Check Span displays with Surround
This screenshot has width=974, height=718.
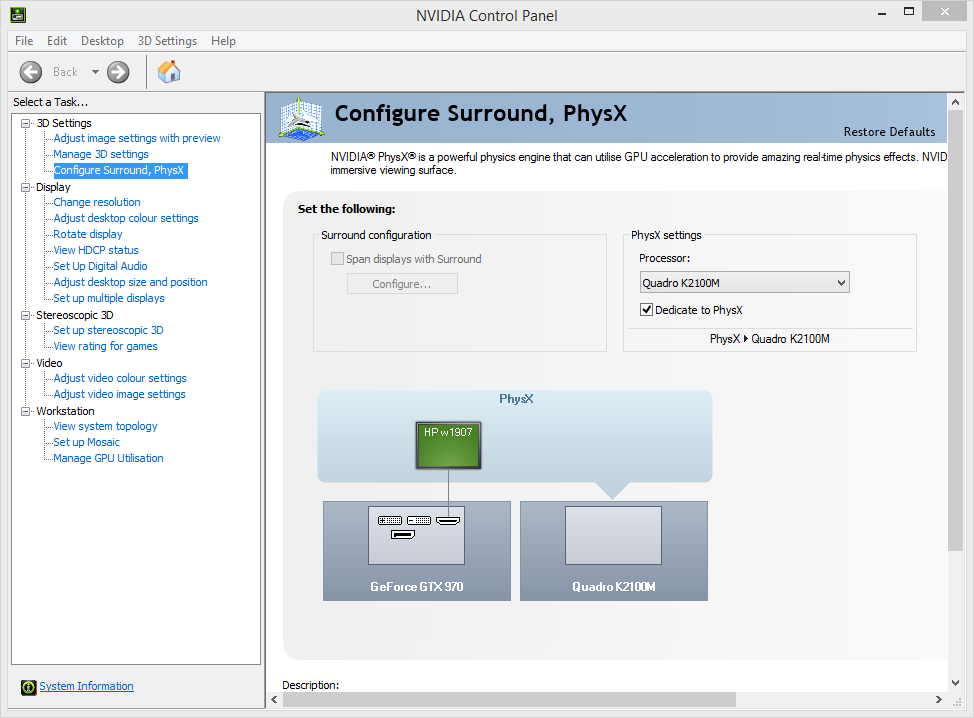tap(337, 258)
